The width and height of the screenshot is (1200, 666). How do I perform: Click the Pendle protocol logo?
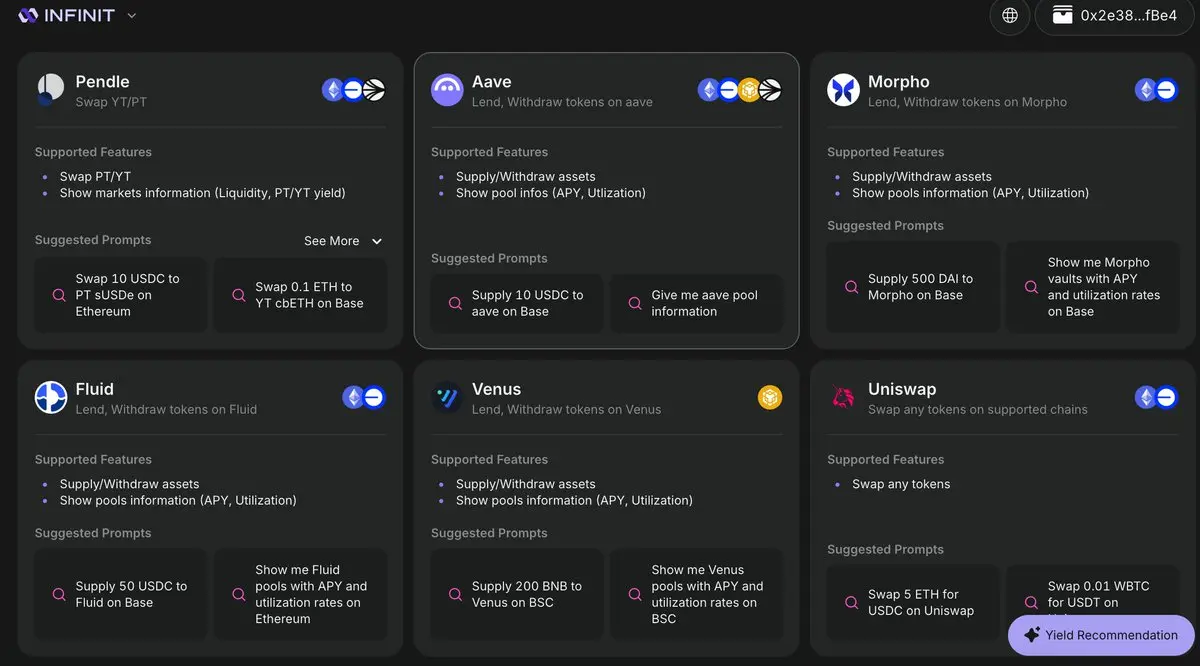click(51, 90)
